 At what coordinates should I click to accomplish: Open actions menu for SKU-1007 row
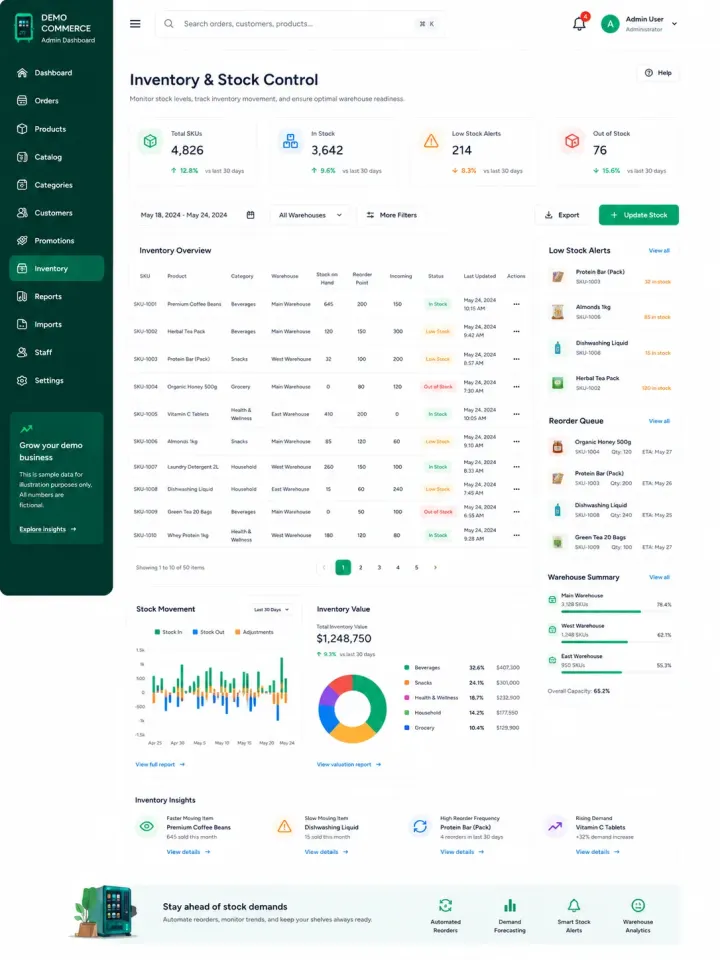[x=517, y=467]
